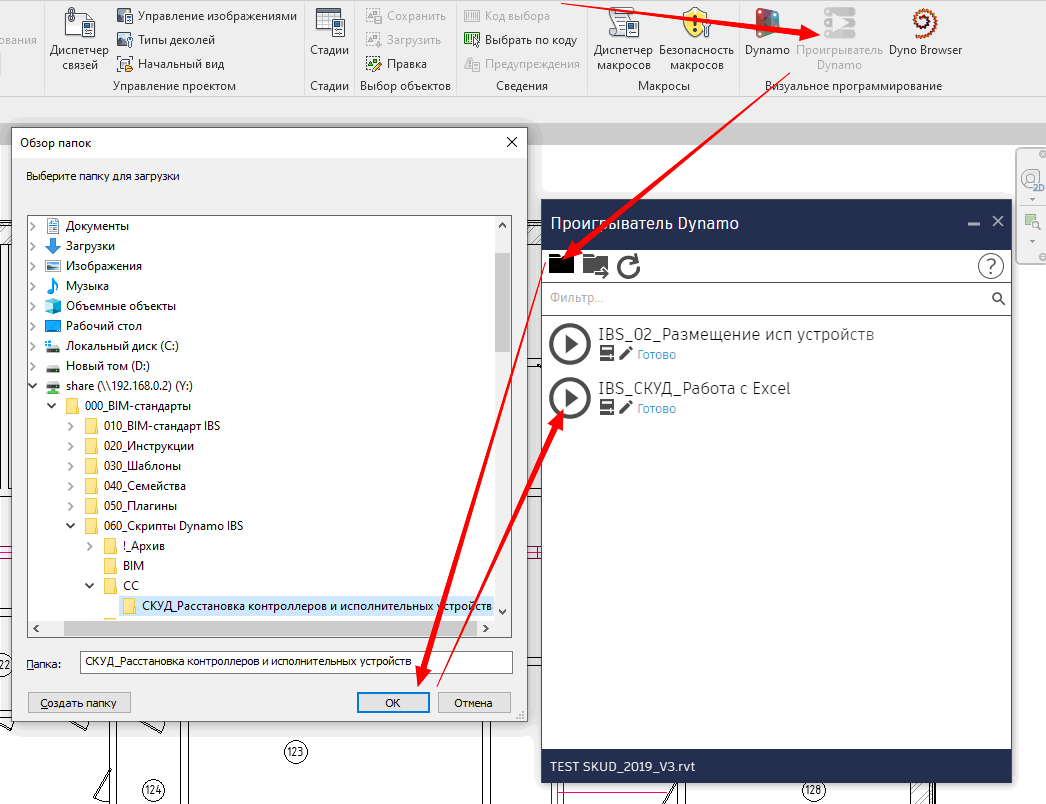Click folder tree vertical scrollbar thumb
Screen dimensions: 1046x804
502,302
